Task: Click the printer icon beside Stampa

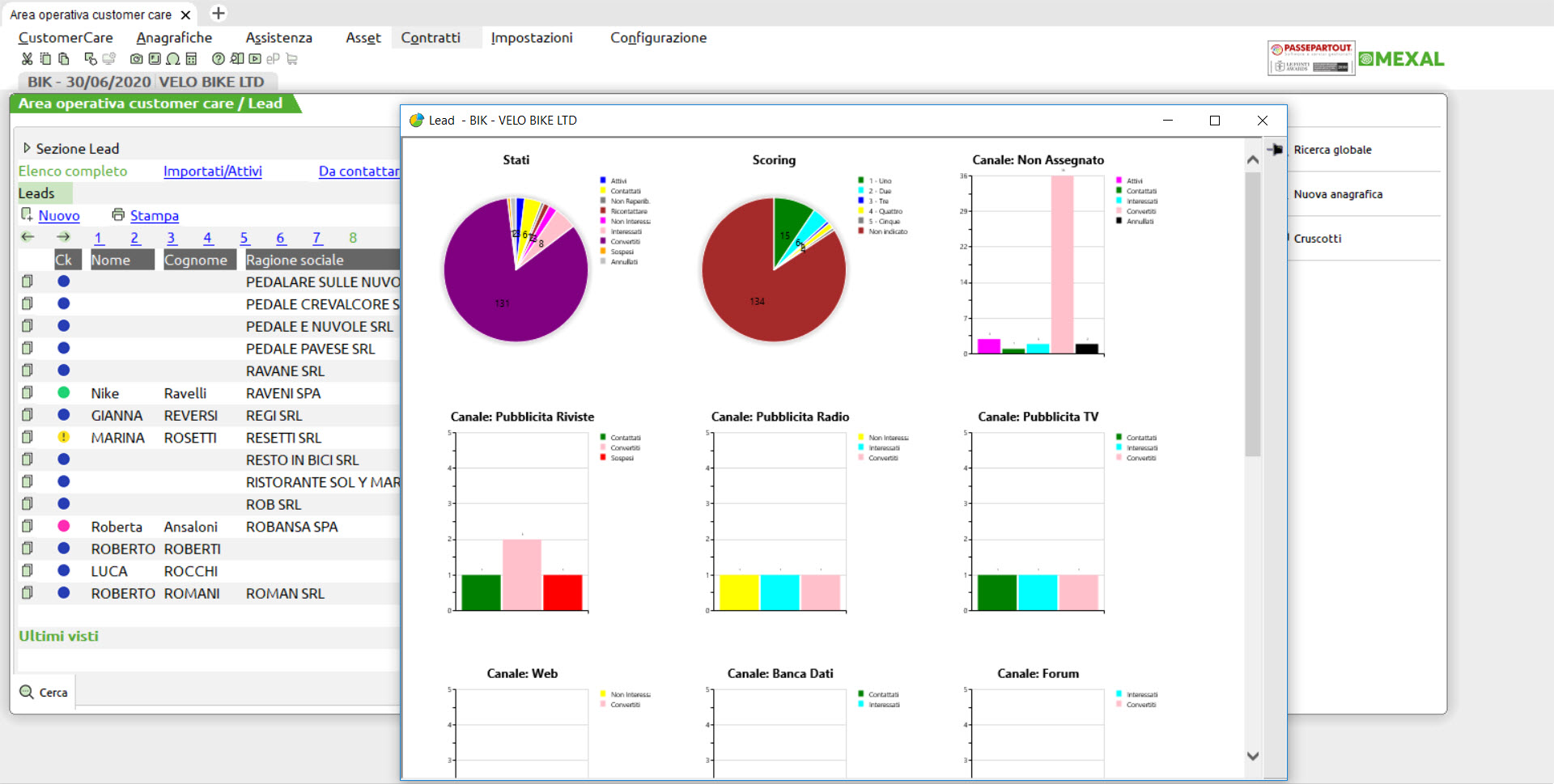Action: (118, 215)
